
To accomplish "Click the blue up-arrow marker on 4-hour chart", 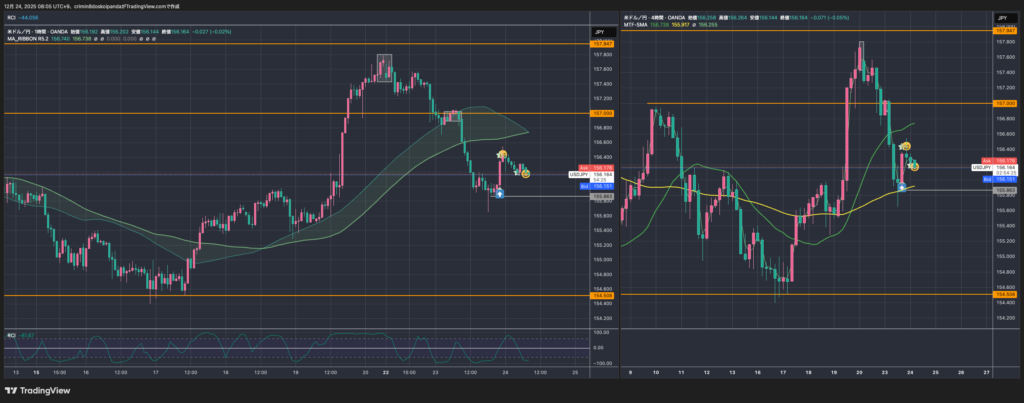I will click(x=901, y=185).
